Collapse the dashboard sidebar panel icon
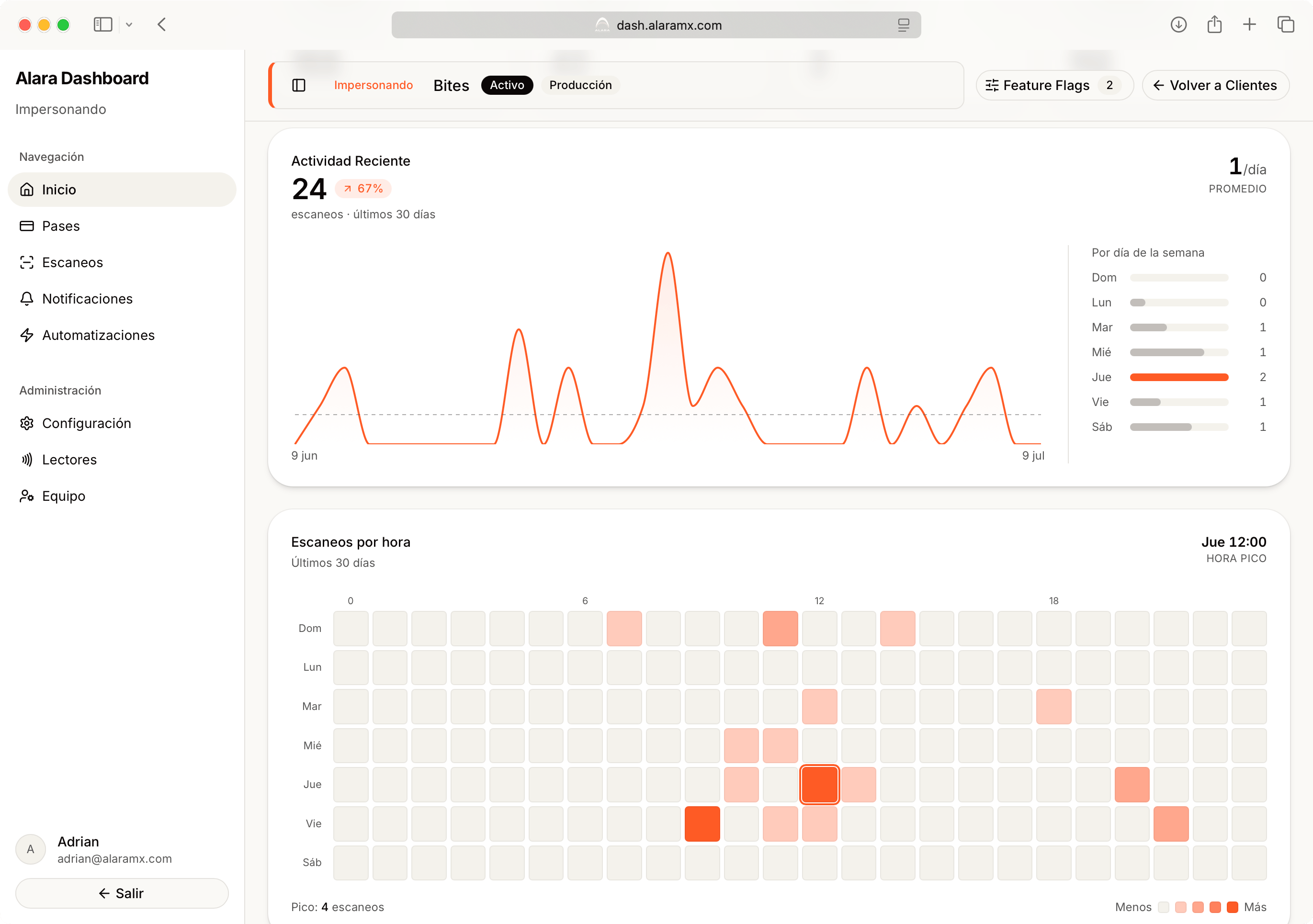Image resolution: width=1313 pixels, height=924 pixels. pos(299,85)
